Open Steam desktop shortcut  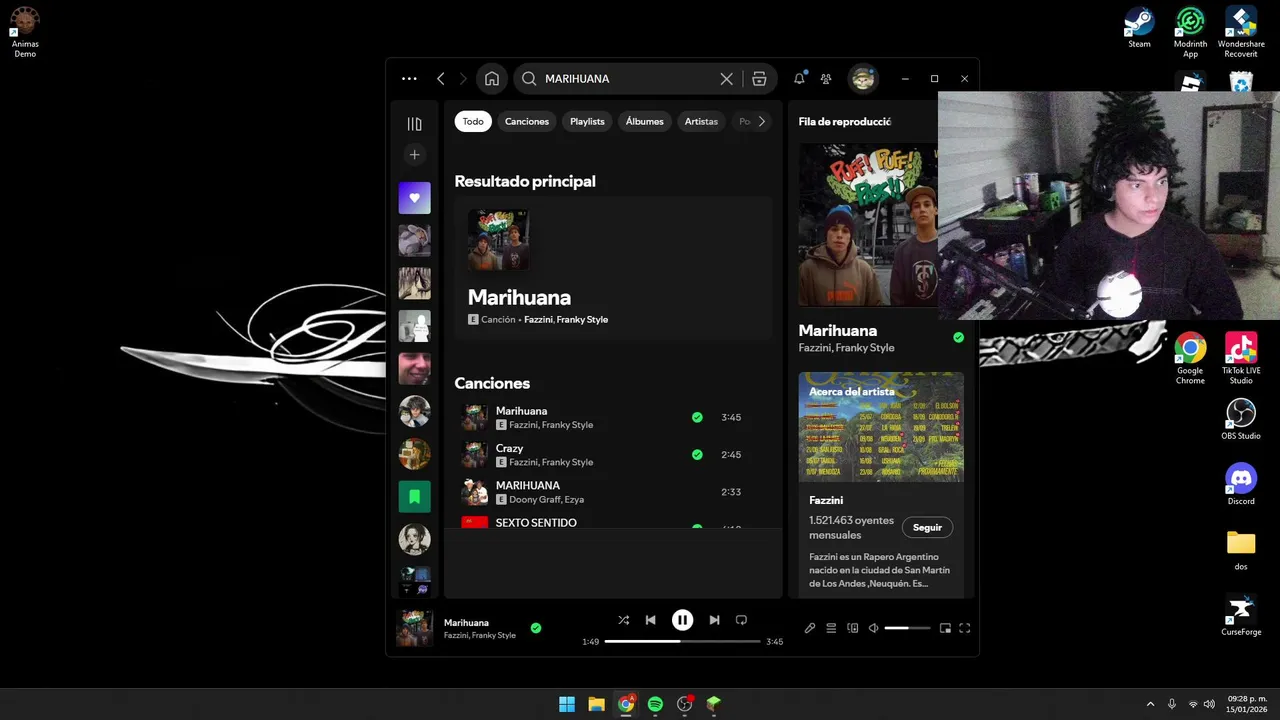(1139, 28)
